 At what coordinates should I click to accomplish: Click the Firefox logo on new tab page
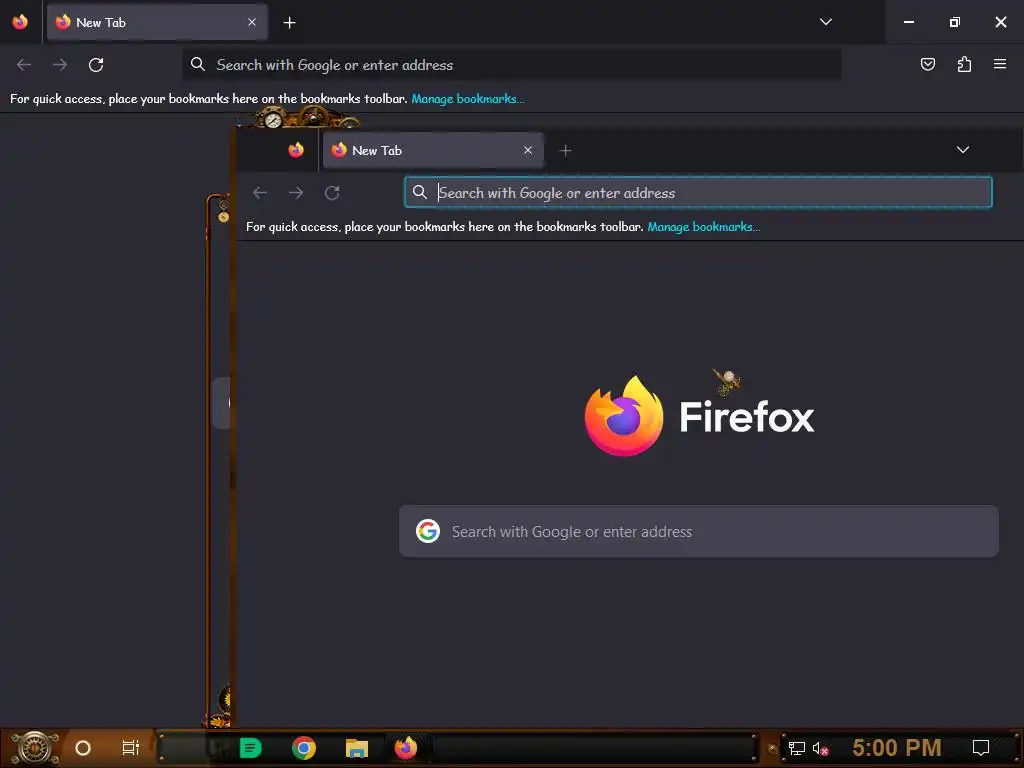click(x=699, y=416)
